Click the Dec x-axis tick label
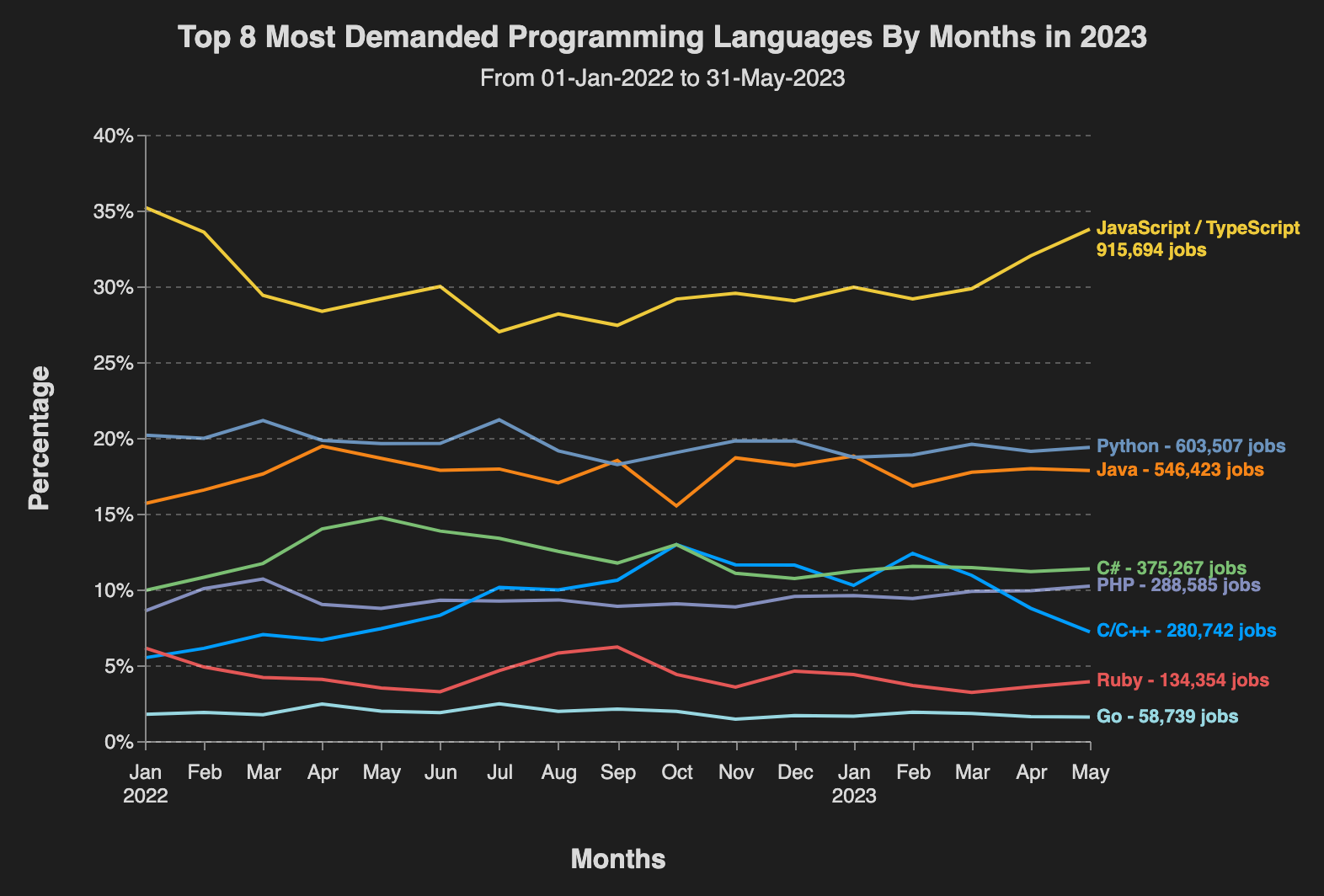 pos(795,772)
